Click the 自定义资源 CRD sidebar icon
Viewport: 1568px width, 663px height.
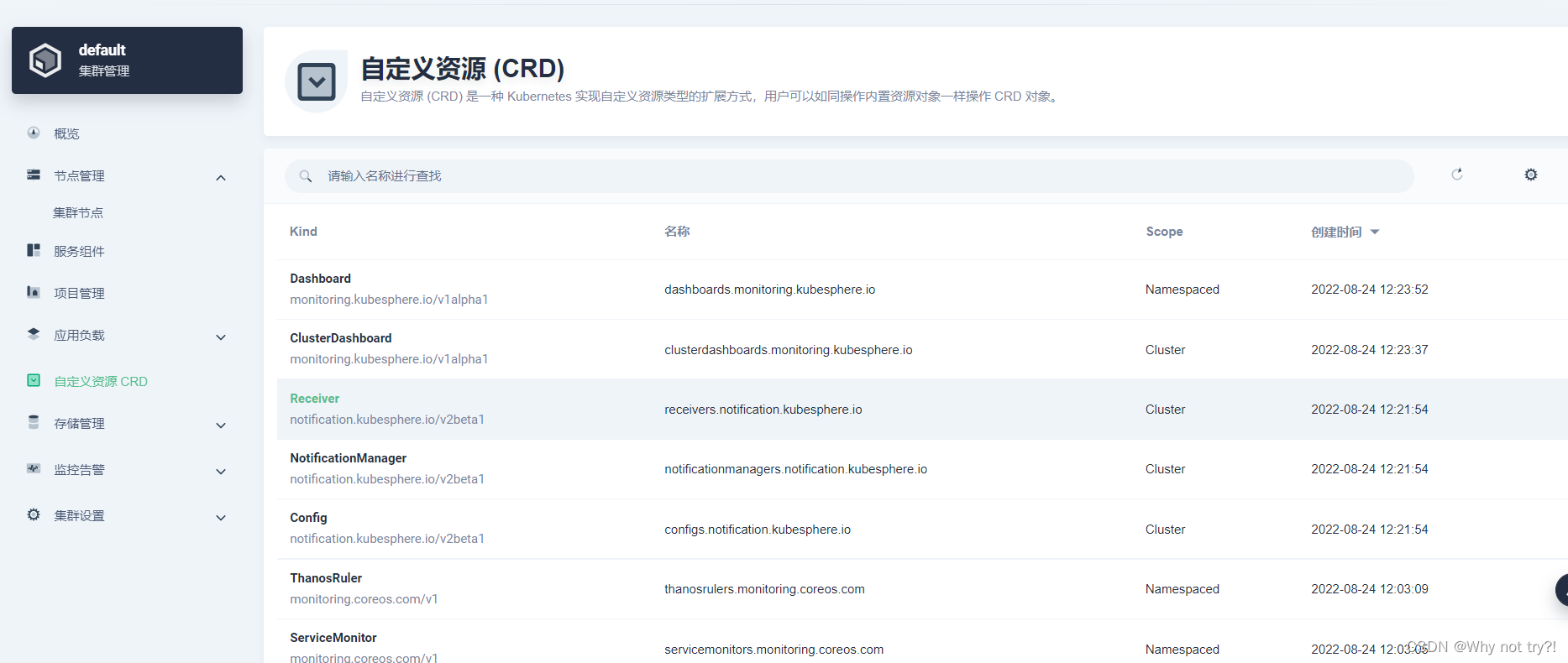(x=34, y=380)
